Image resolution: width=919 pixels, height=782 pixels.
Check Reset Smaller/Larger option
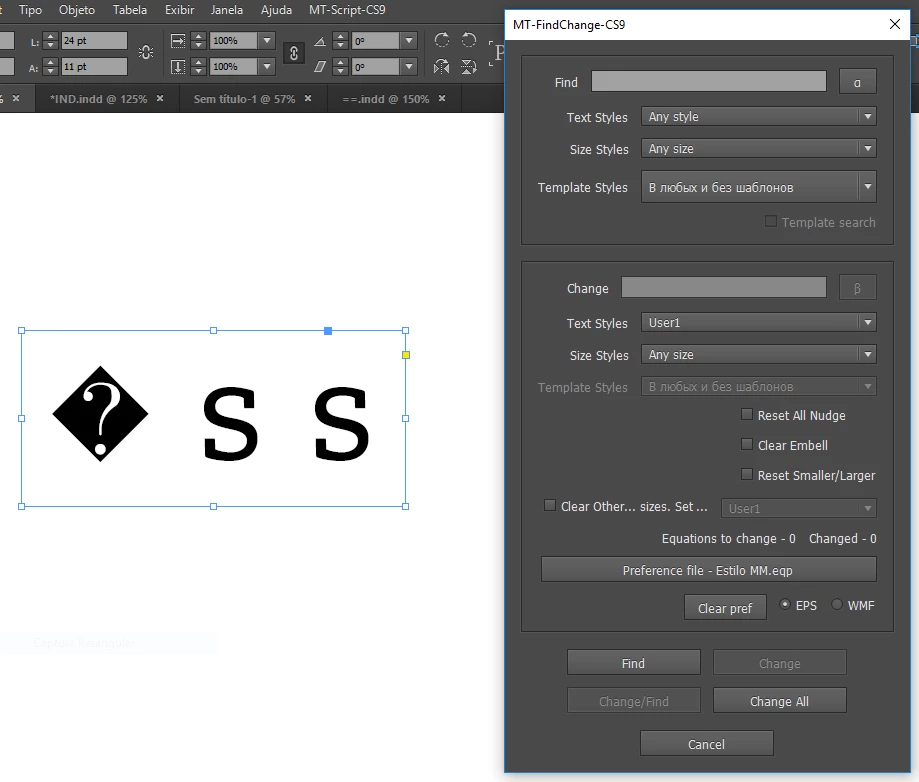pos(747,474)
